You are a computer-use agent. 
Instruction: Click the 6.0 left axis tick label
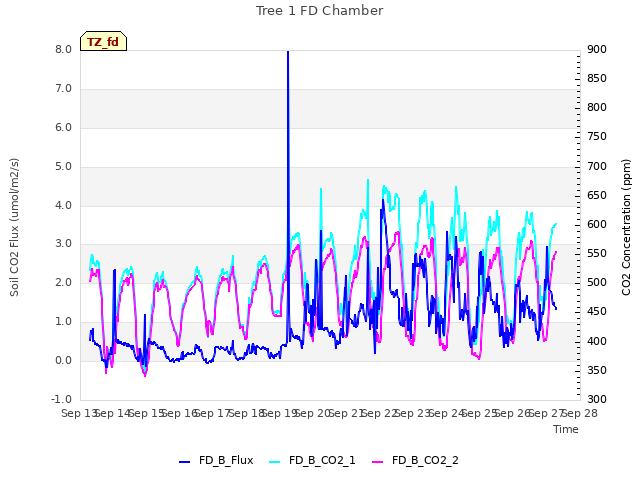pyautogui.click(x=63, y=127)
